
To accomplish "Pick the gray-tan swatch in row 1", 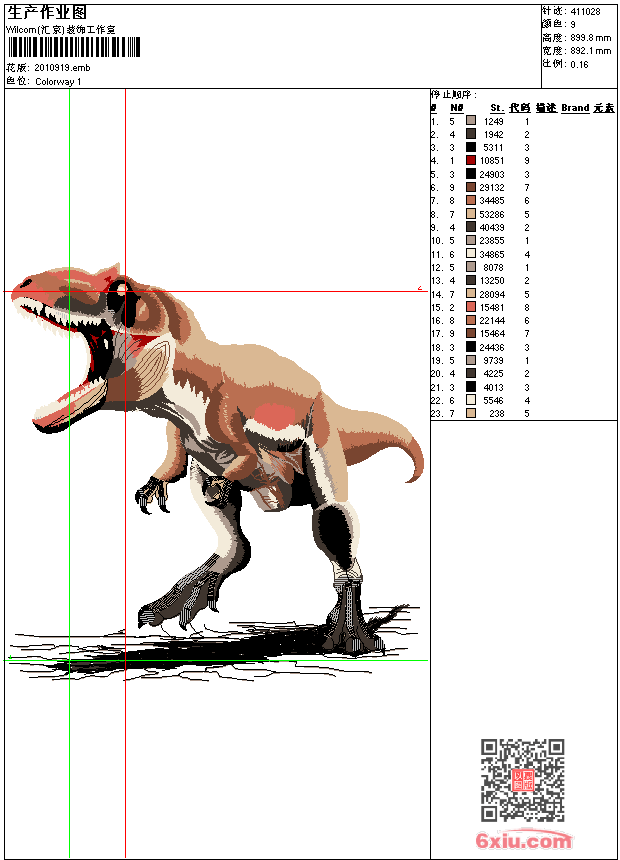I will (x=471, y=120).
